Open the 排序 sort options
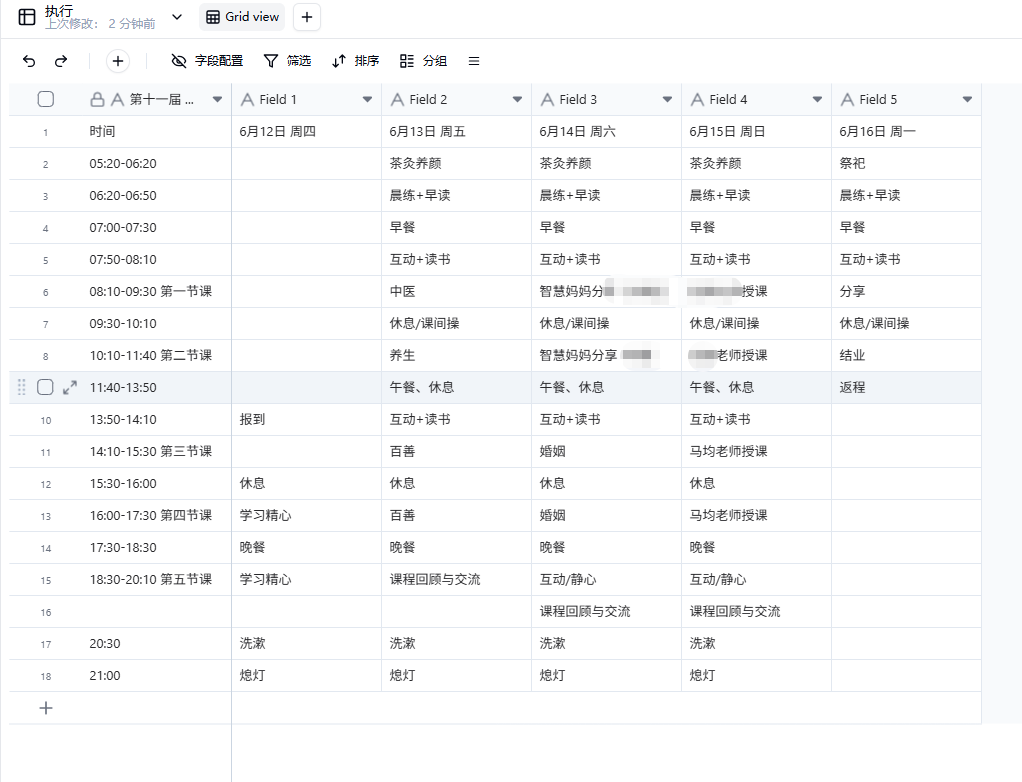Viewport: 1022px width, 782px height. (x=355, y=61)
